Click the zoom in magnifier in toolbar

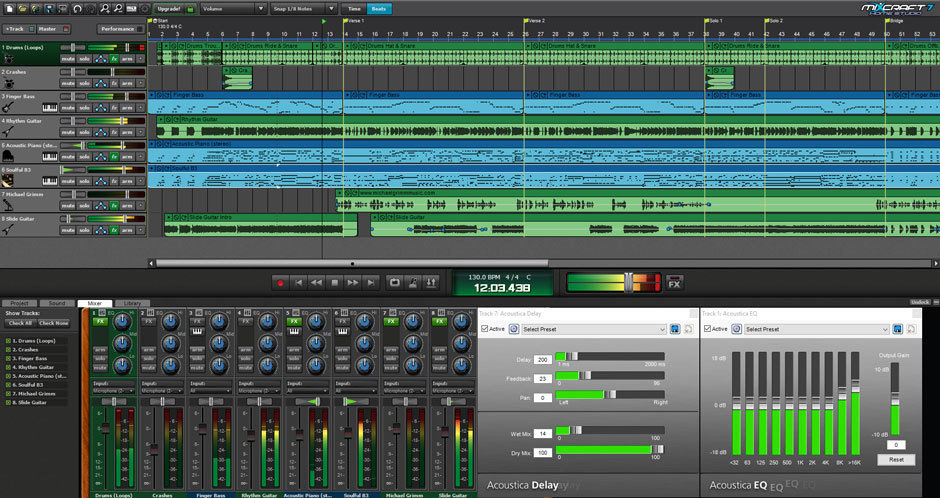105,9
